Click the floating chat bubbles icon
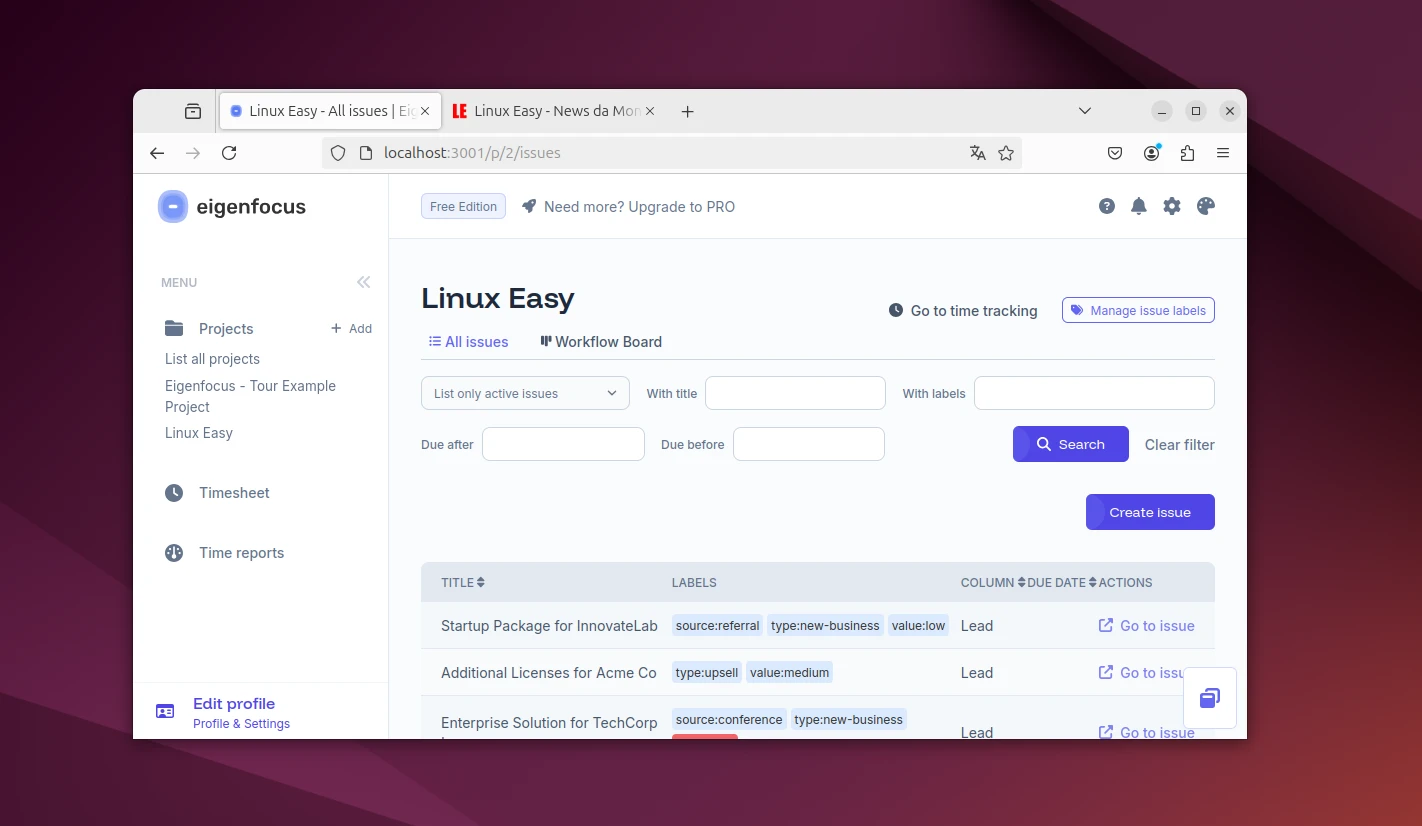Image resolution: width=1422 pixels, height=826 pixels. tap(1209, 698)
